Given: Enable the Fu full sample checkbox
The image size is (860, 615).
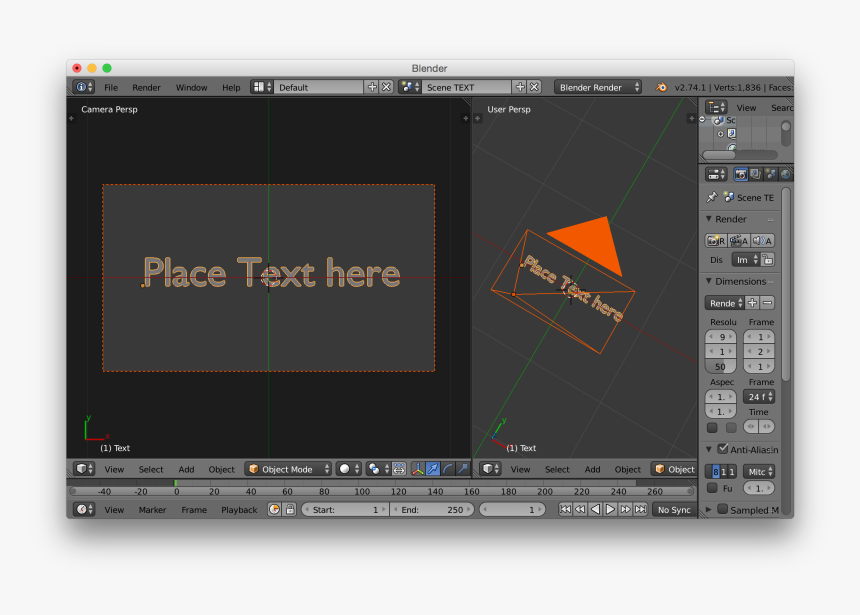Looking at the screenshot, I should click(x=712, y=487).
